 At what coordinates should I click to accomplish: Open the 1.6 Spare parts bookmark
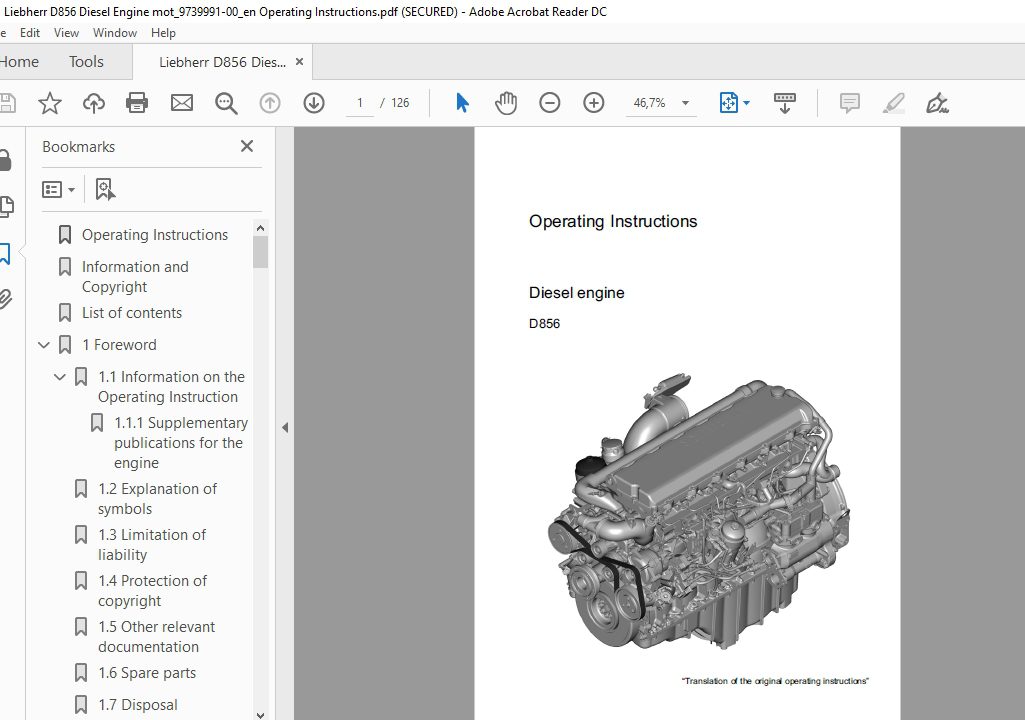point(147,673)
